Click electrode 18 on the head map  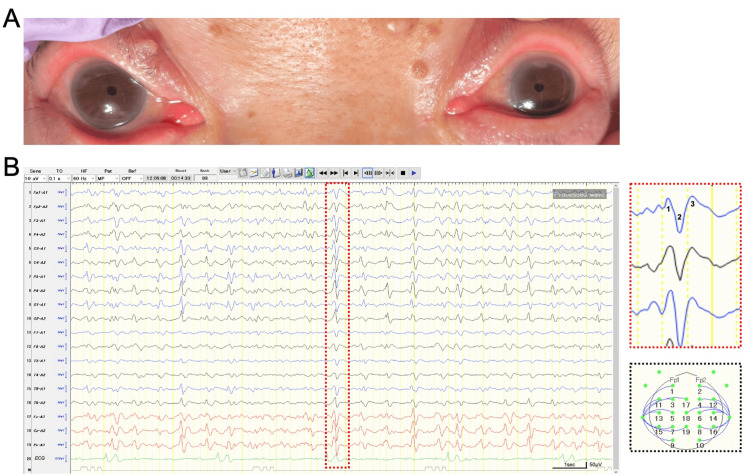coord(686,419)
